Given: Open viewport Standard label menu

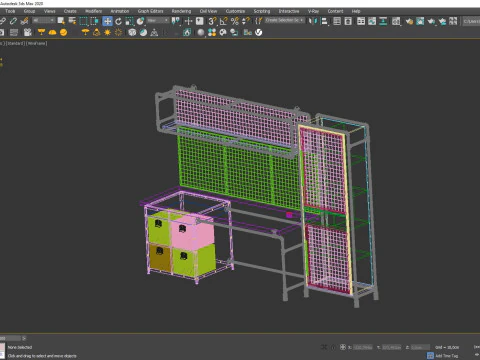Looking at the screenshot, I should tap(15, 43).
